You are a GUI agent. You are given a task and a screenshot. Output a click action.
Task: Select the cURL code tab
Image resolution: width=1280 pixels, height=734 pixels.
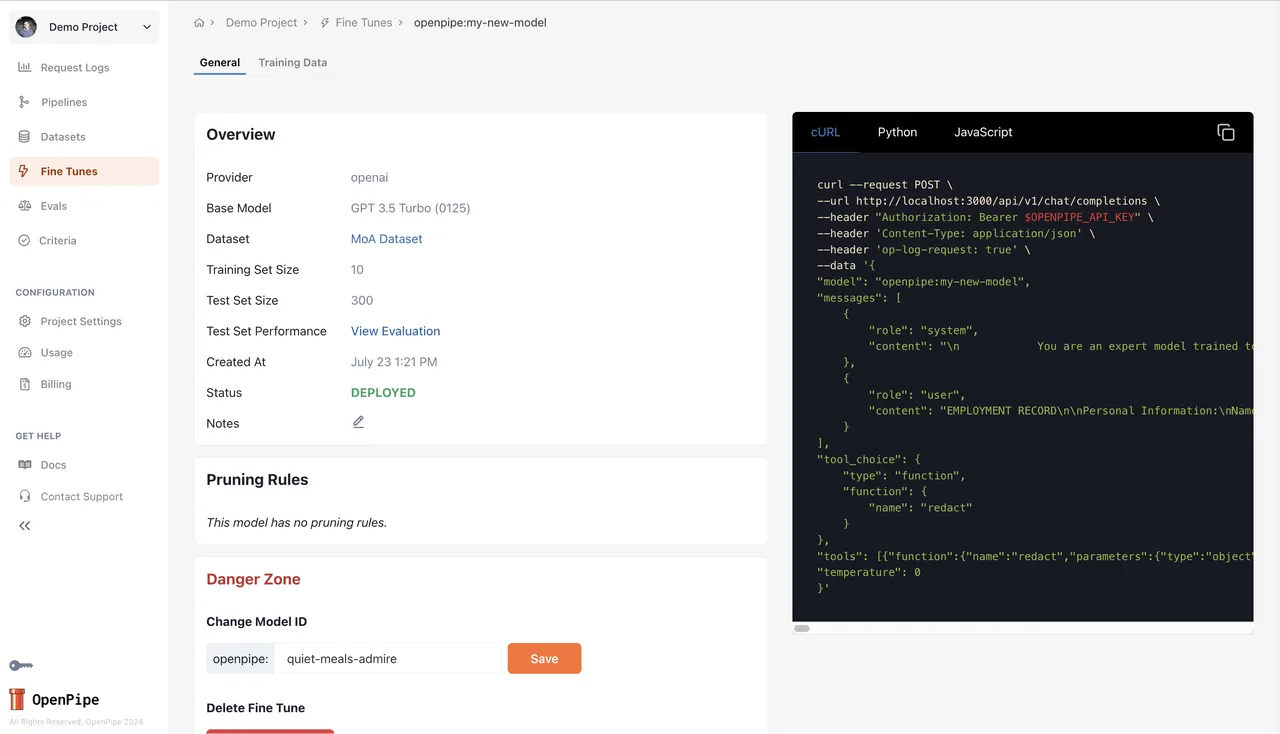coord(826,132)
